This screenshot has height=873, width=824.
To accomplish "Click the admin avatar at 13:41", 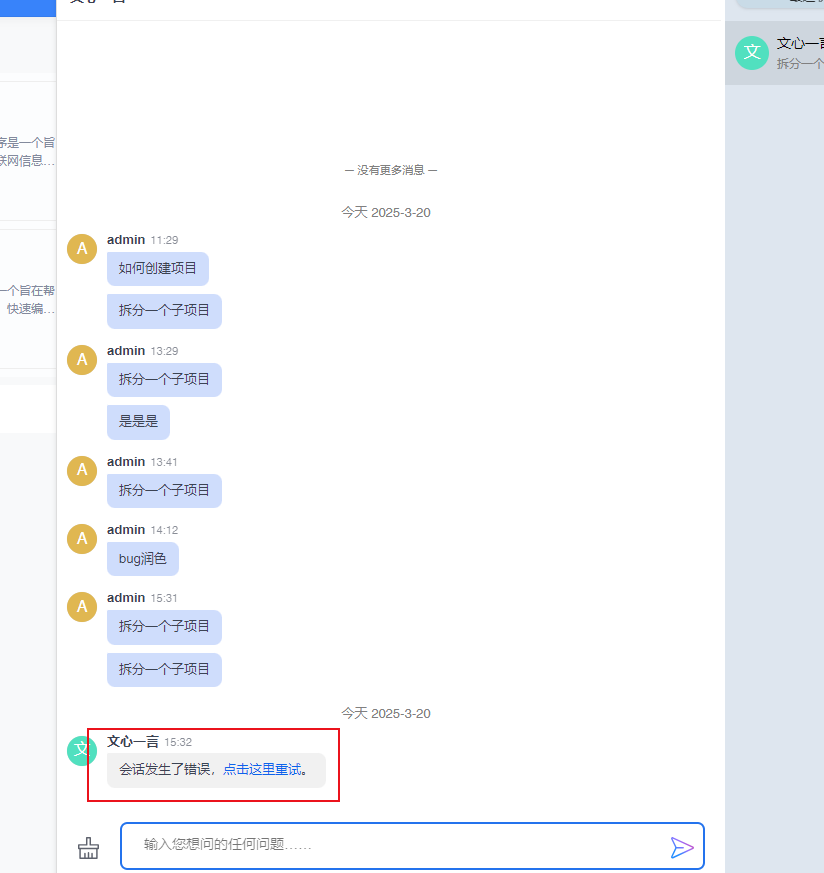I will point(82,470).
